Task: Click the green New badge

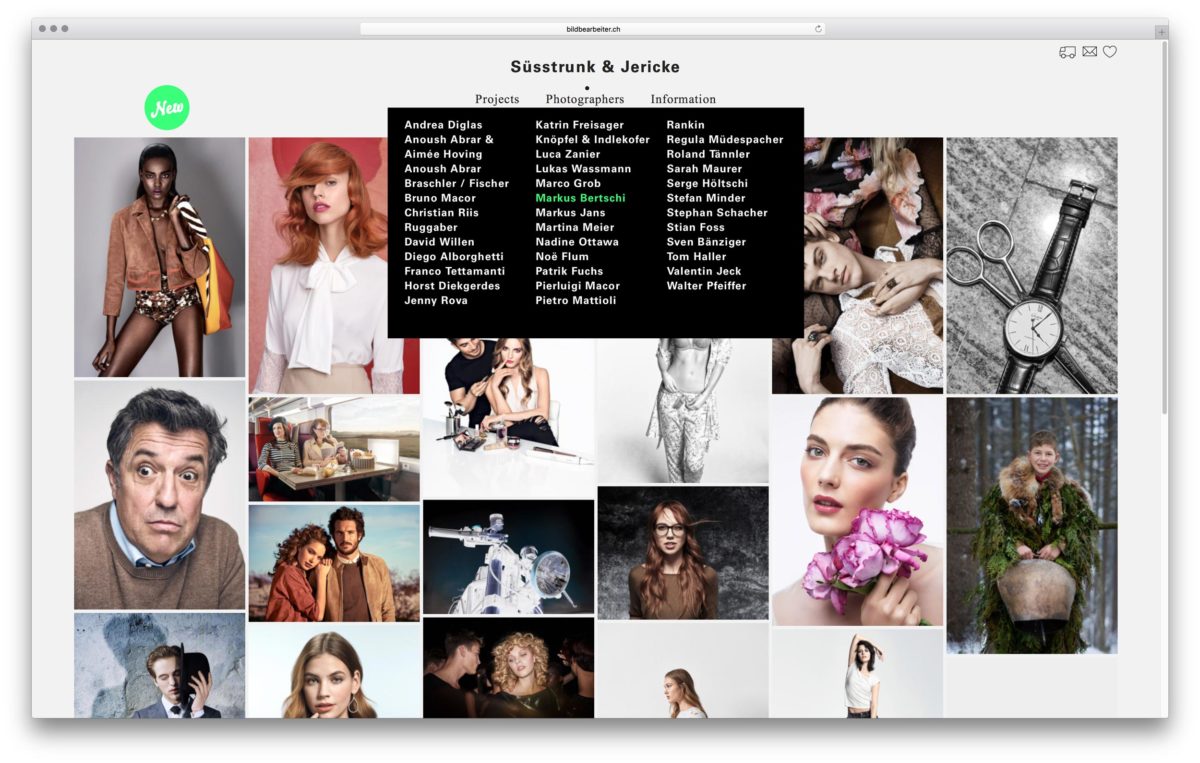Action: click(x=167, y=108)
